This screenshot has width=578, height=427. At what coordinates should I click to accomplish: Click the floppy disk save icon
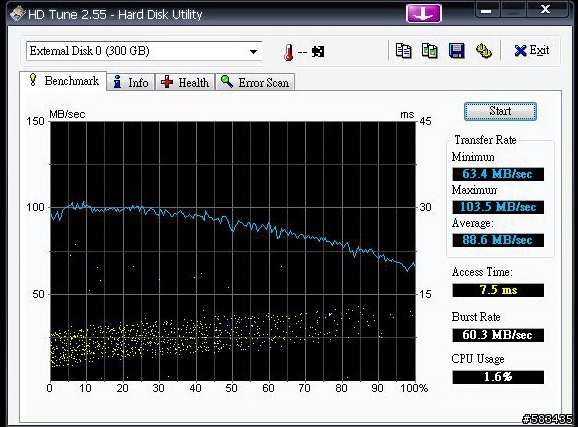click(456, 51)
